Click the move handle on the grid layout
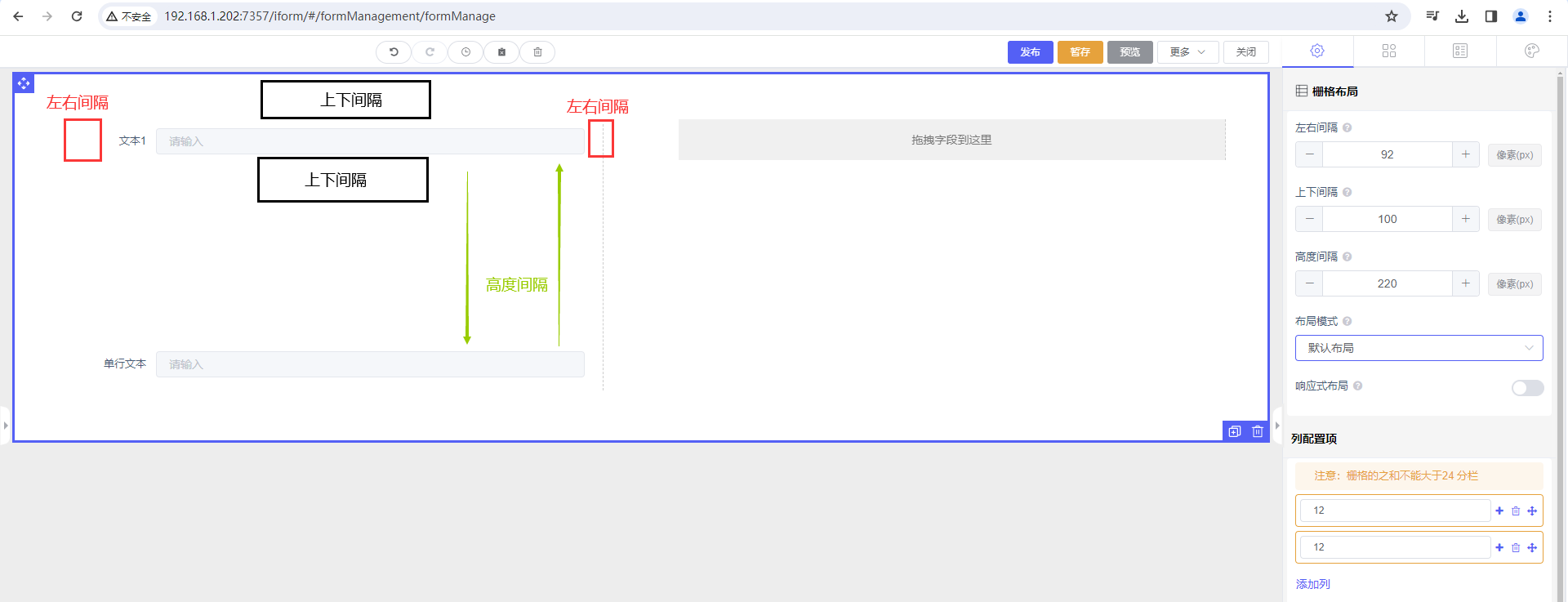This screenshot has height=602, width=1568. coord(24,83)
